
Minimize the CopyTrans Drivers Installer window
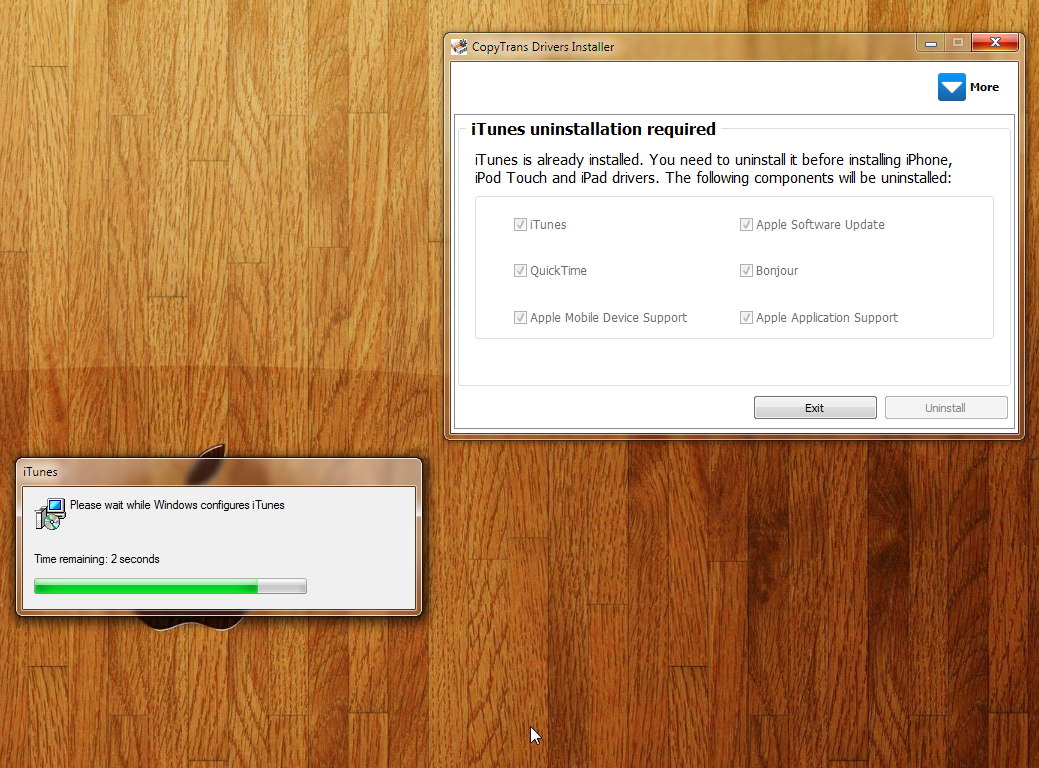(930, 43)
